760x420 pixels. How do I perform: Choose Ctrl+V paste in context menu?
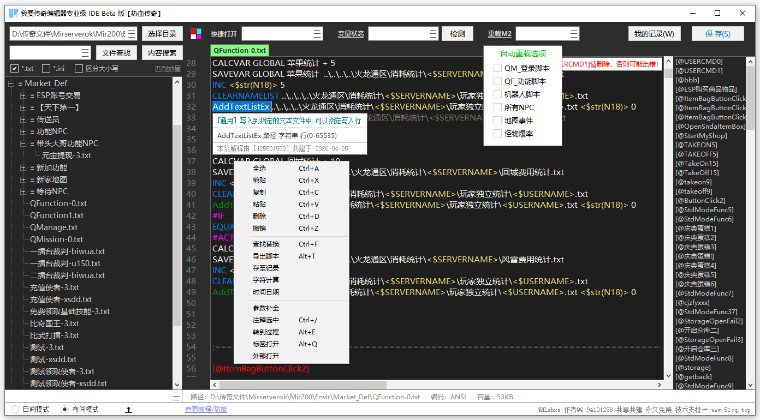291,204
